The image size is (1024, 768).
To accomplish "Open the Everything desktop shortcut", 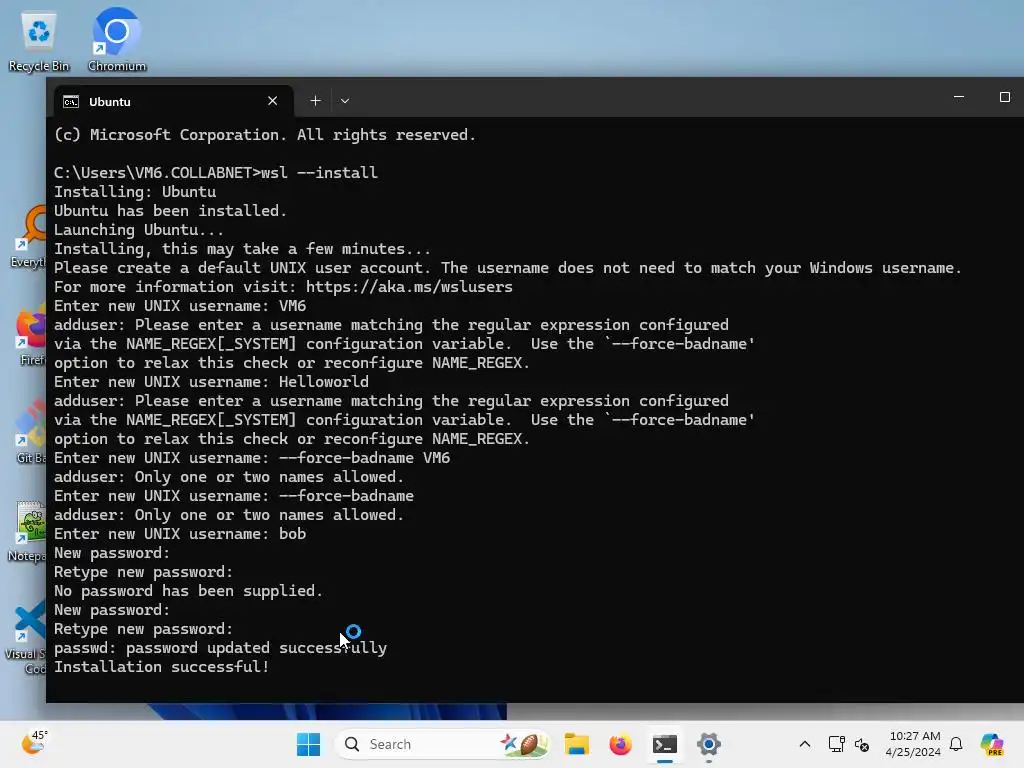I will pos(29,236).
